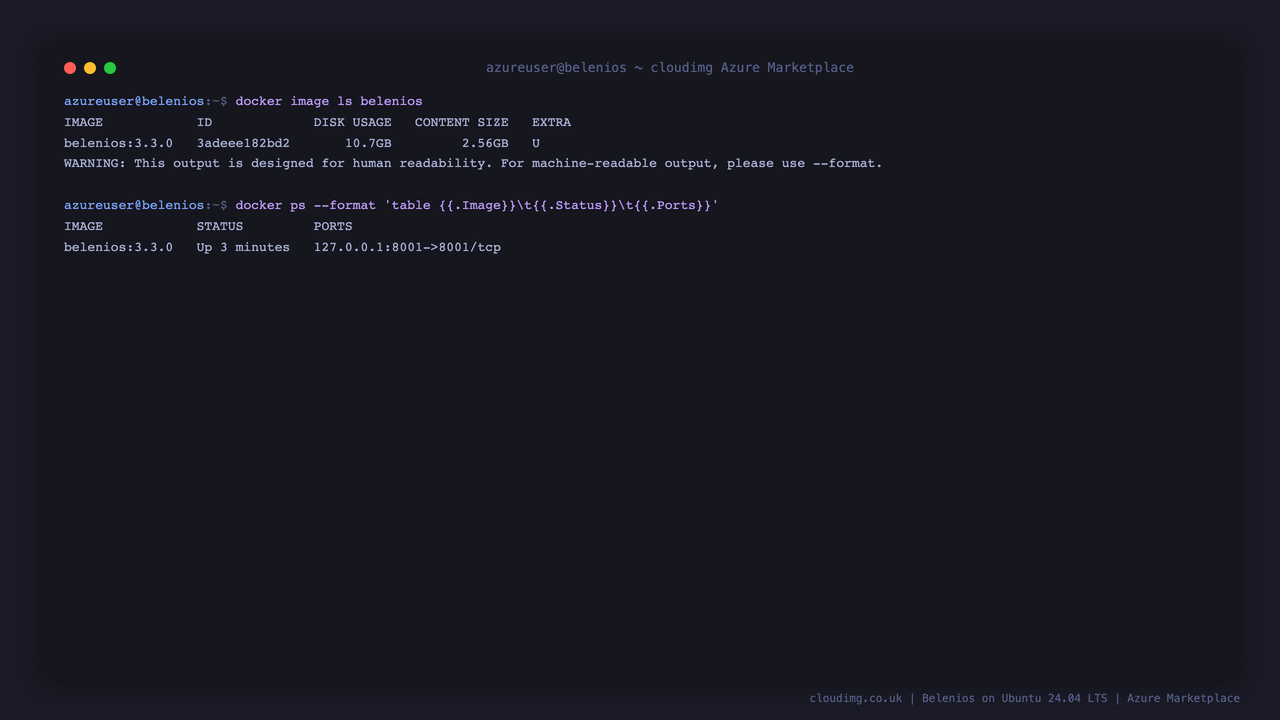Click the status value 'Up 3 minutes'
1280x720 pixels.
(243, 247)
